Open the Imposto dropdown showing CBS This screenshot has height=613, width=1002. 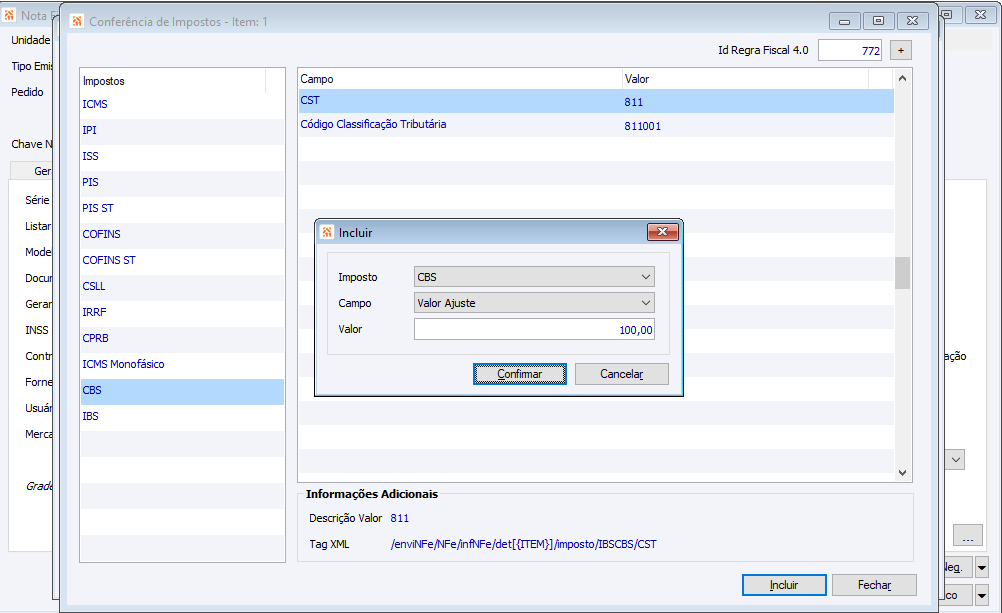click(534, 277)
